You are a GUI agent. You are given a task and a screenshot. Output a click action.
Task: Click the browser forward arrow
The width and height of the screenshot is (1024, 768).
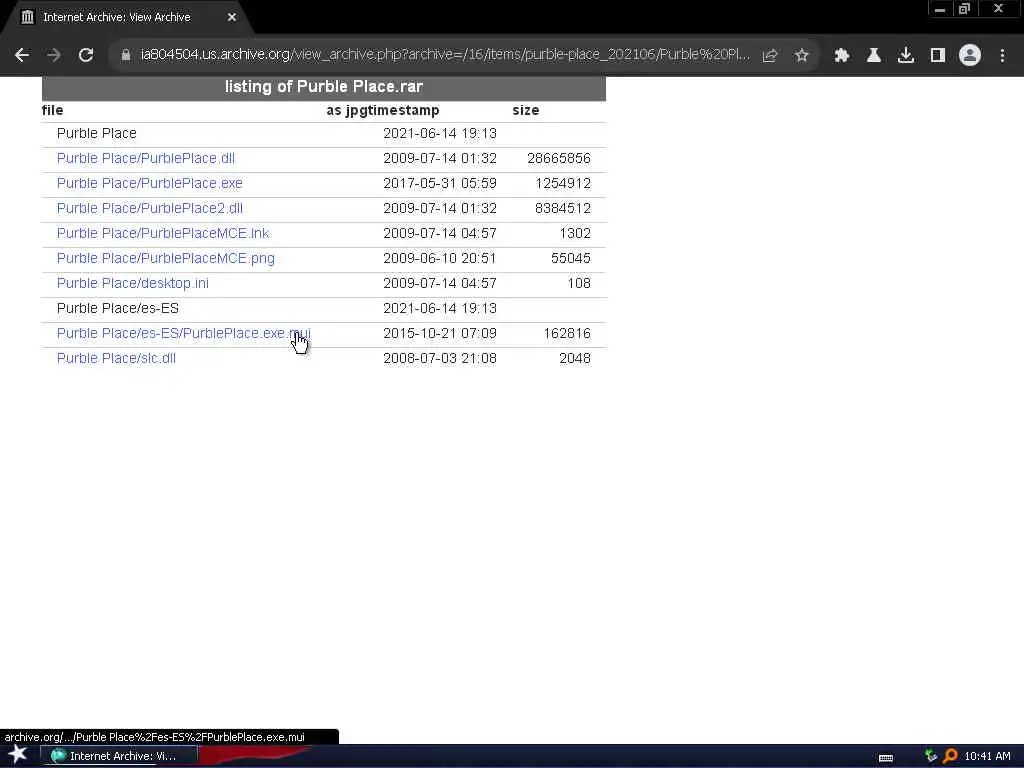click(x=54, y=56)
